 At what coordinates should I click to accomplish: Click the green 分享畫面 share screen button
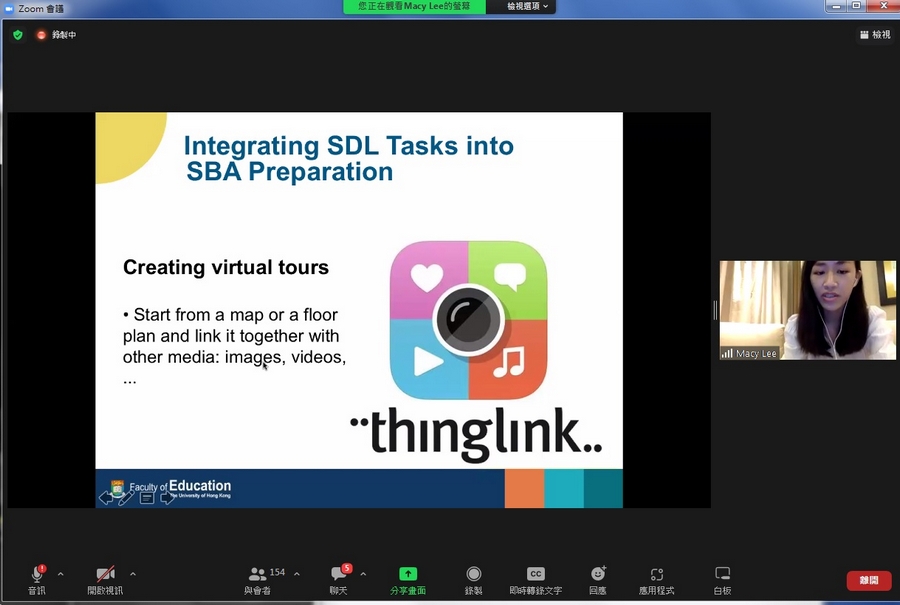coord(408,580)
